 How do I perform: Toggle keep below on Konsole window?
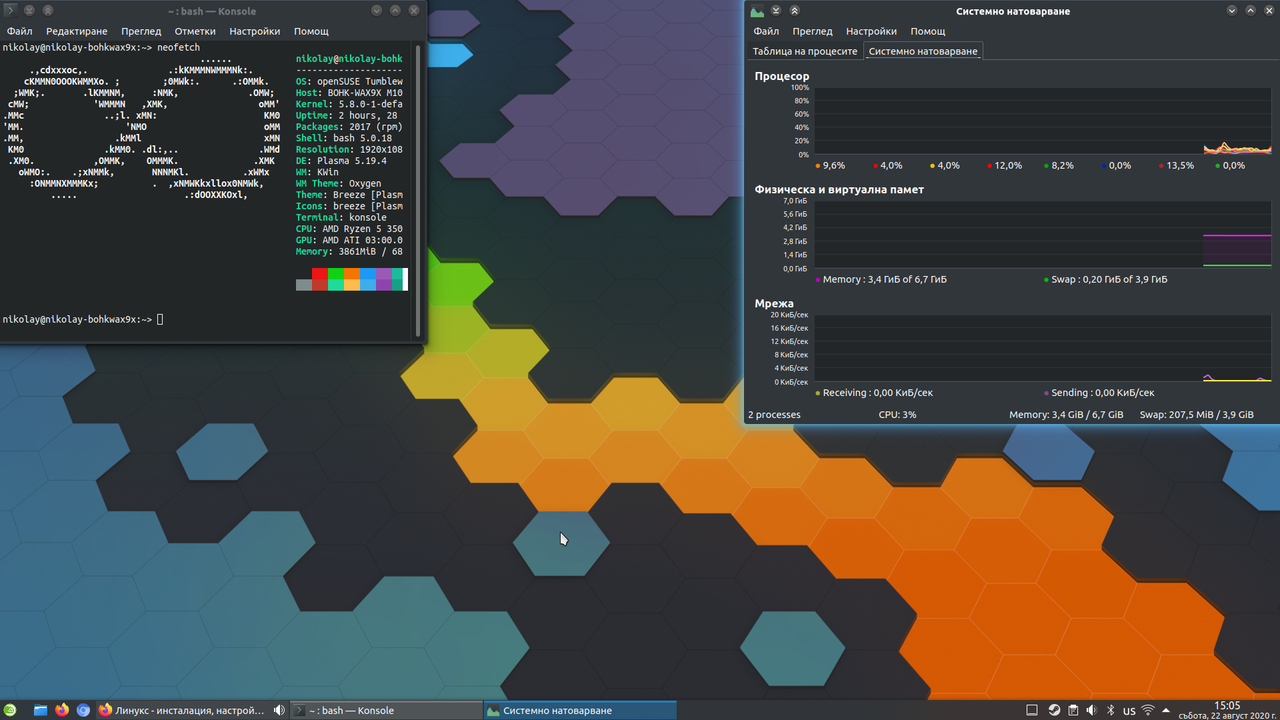click(29, 10)
